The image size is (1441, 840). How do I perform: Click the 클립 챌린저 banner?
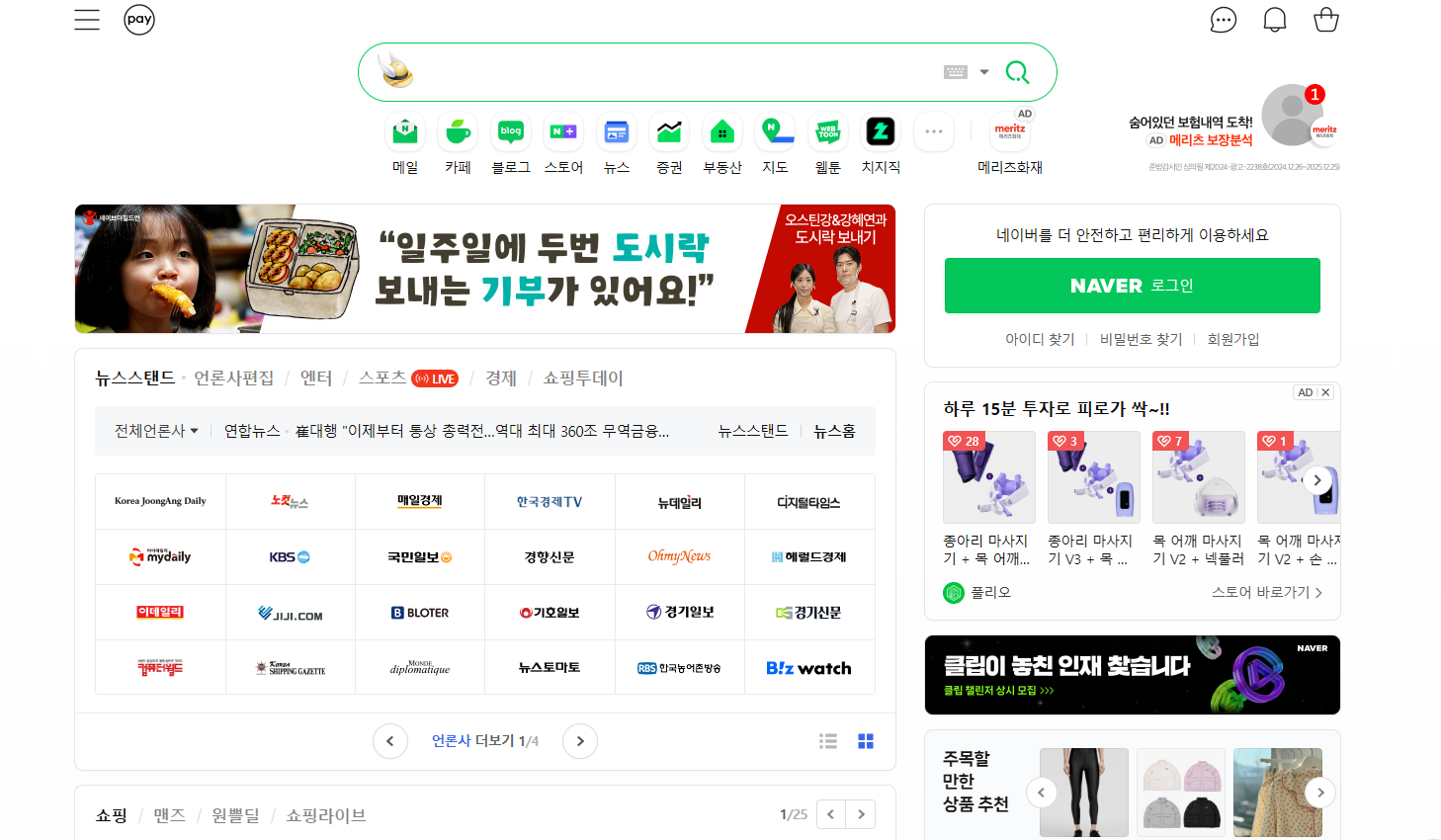coord(1133,675)
